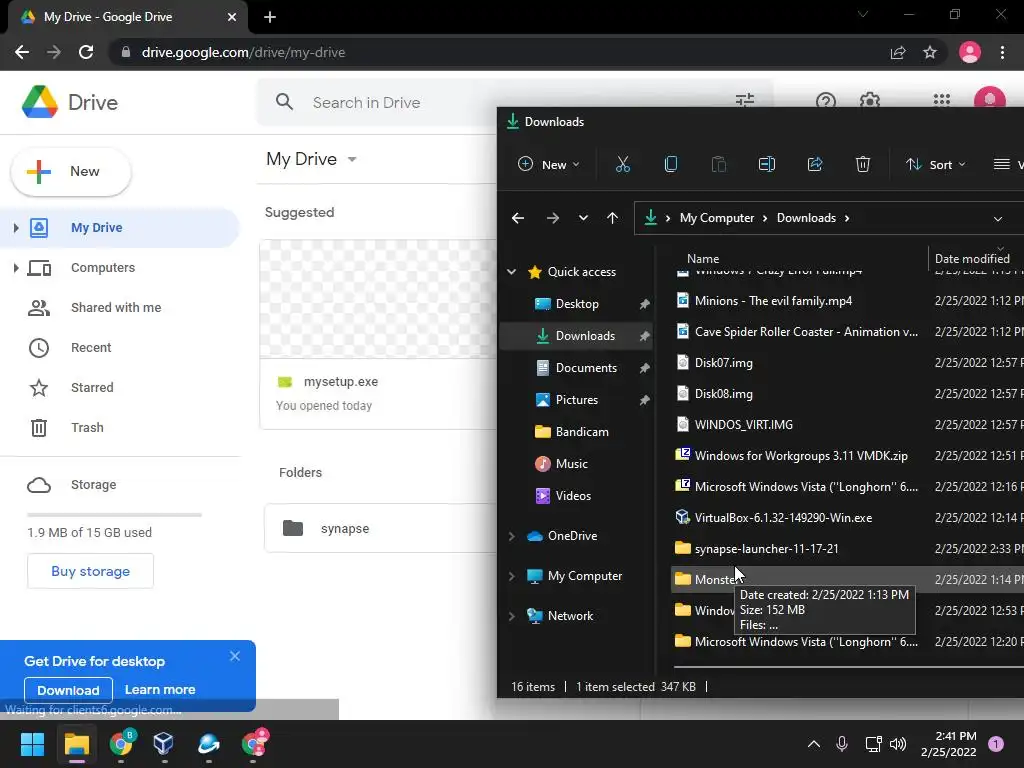Open the mysetup.exe suggested file card
The width and height of the screenshot is (1024, 768).
tap(378, 334)
